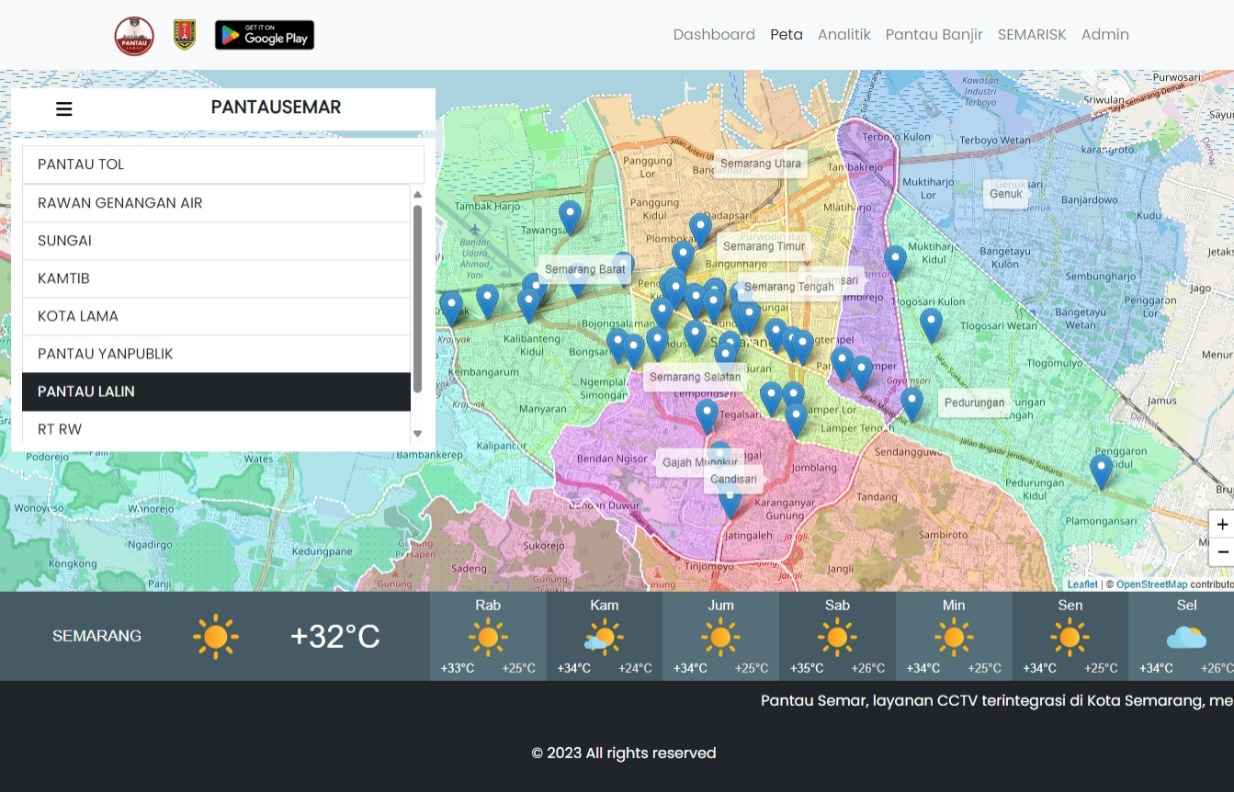Click the sunny icon beside SEMARANG
Screen dimensions: 1234x792
pos(215,636)
